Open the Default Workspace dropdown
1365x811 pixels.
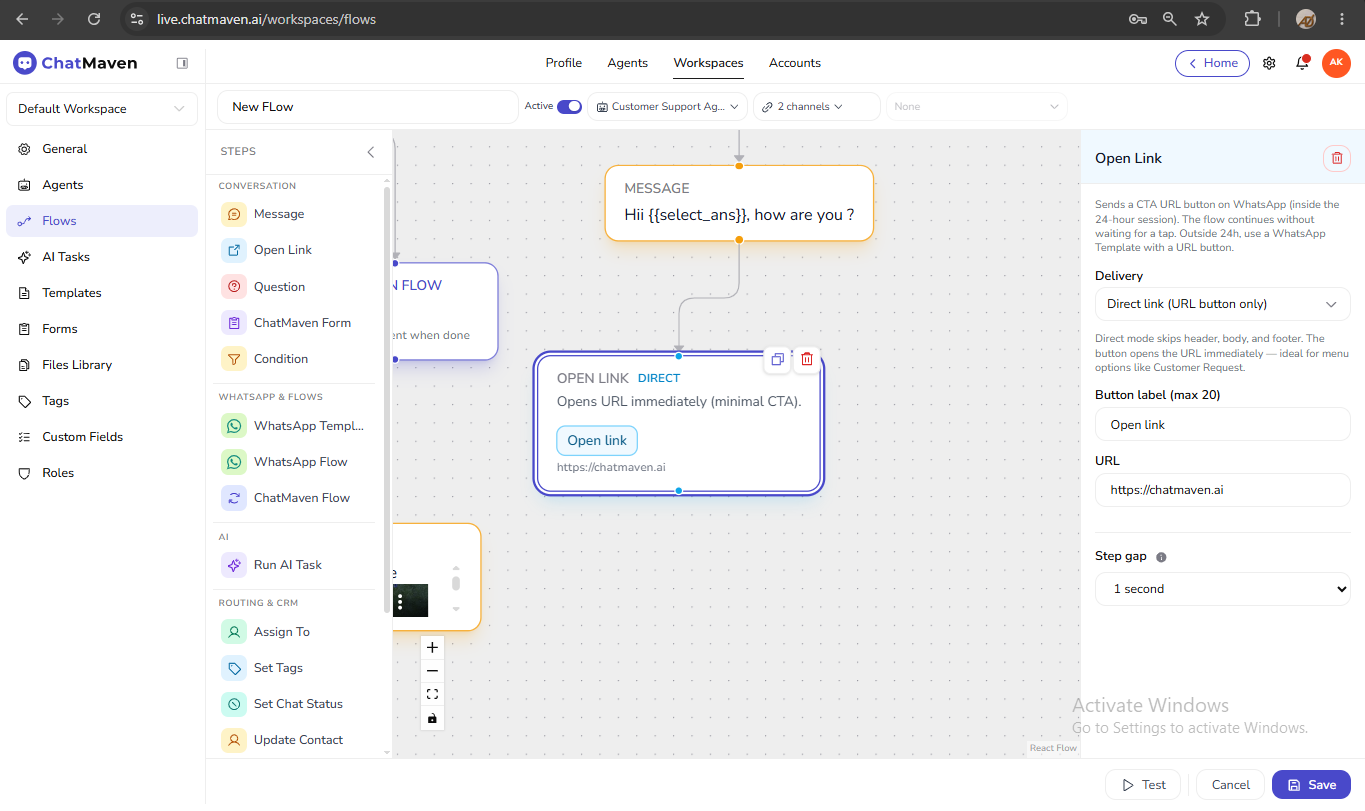pyautogui.click(x=102, y=109)
